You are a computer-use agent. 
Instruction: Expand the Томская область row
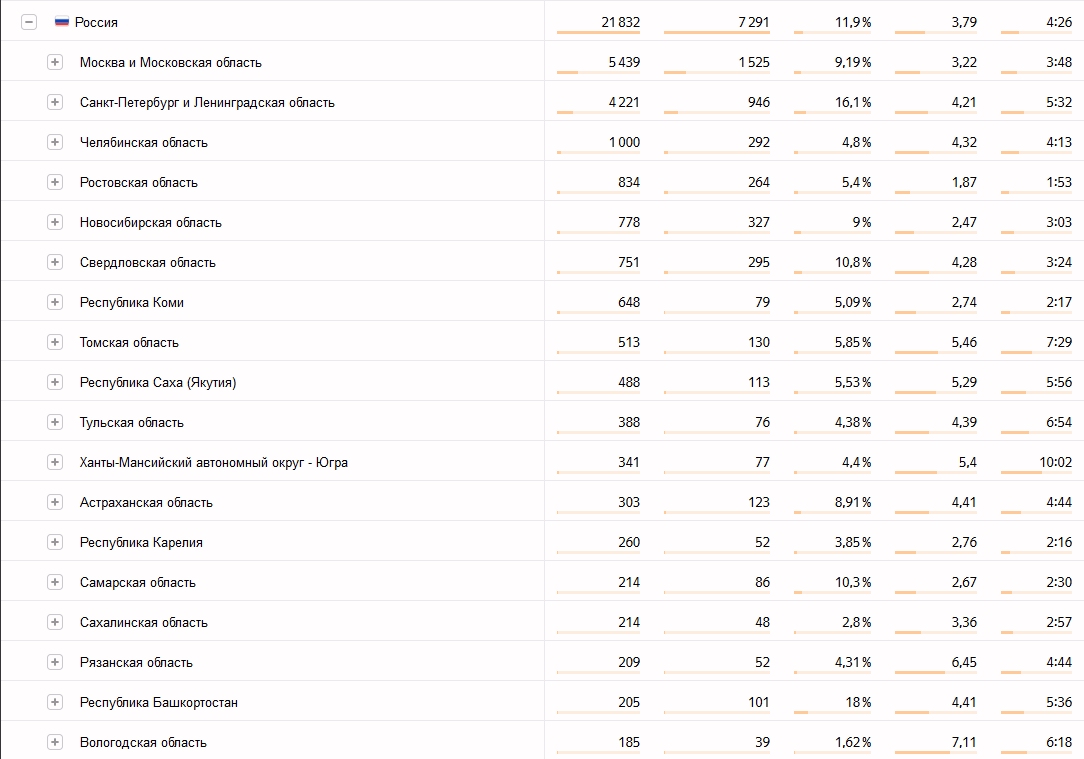55,342
